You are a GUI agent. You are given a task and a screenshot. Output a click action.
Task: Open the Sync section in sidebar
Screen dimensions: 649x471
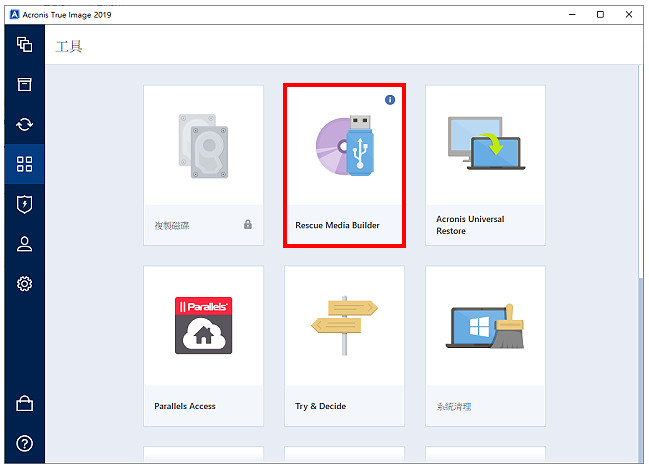click(24, 124)
